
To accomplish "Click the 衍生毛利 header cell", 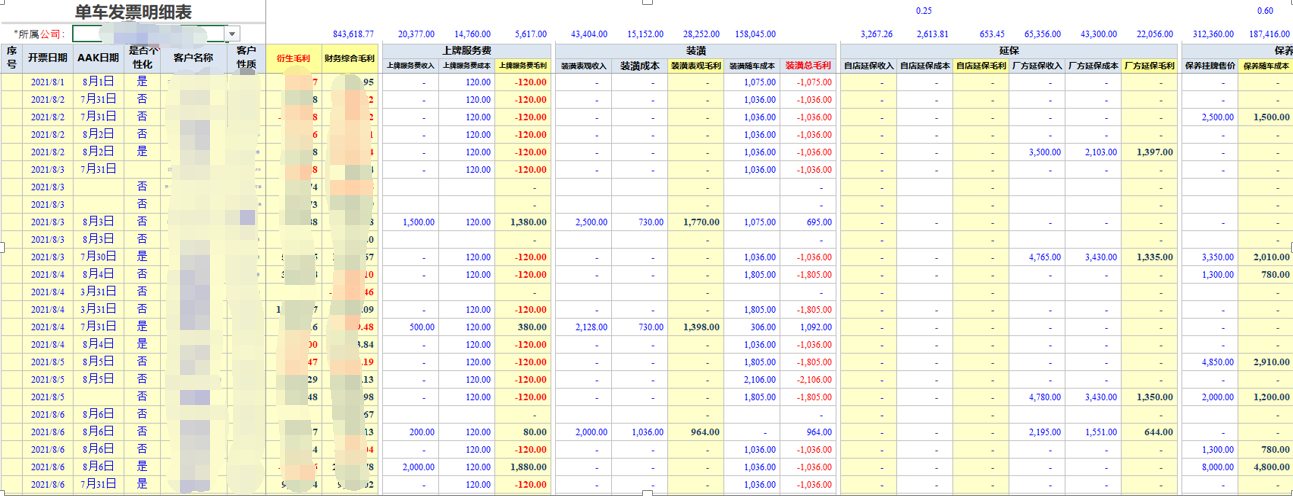I will (x=293, y=58).
